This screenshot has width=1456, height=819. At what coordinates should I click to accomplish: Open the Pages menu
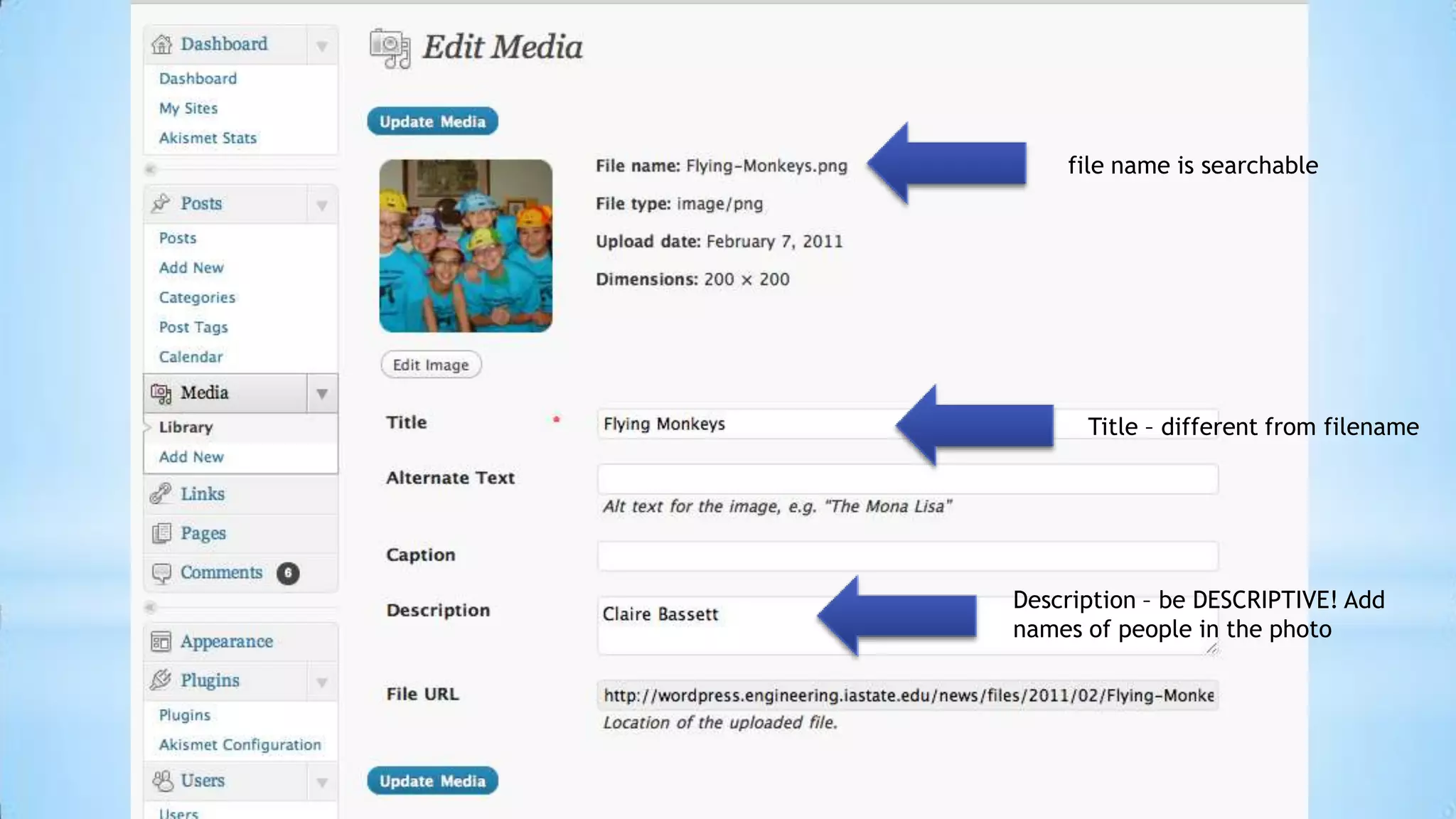(x=203, y=533)
